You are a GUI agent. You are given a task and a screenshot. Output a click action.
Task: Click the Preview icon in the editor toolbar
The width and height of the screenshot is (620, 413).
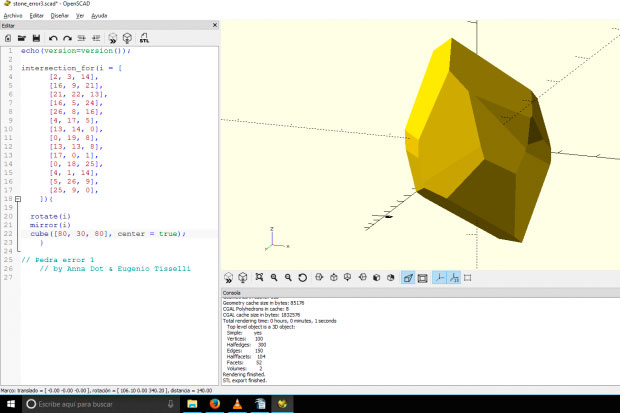point(113,38)
